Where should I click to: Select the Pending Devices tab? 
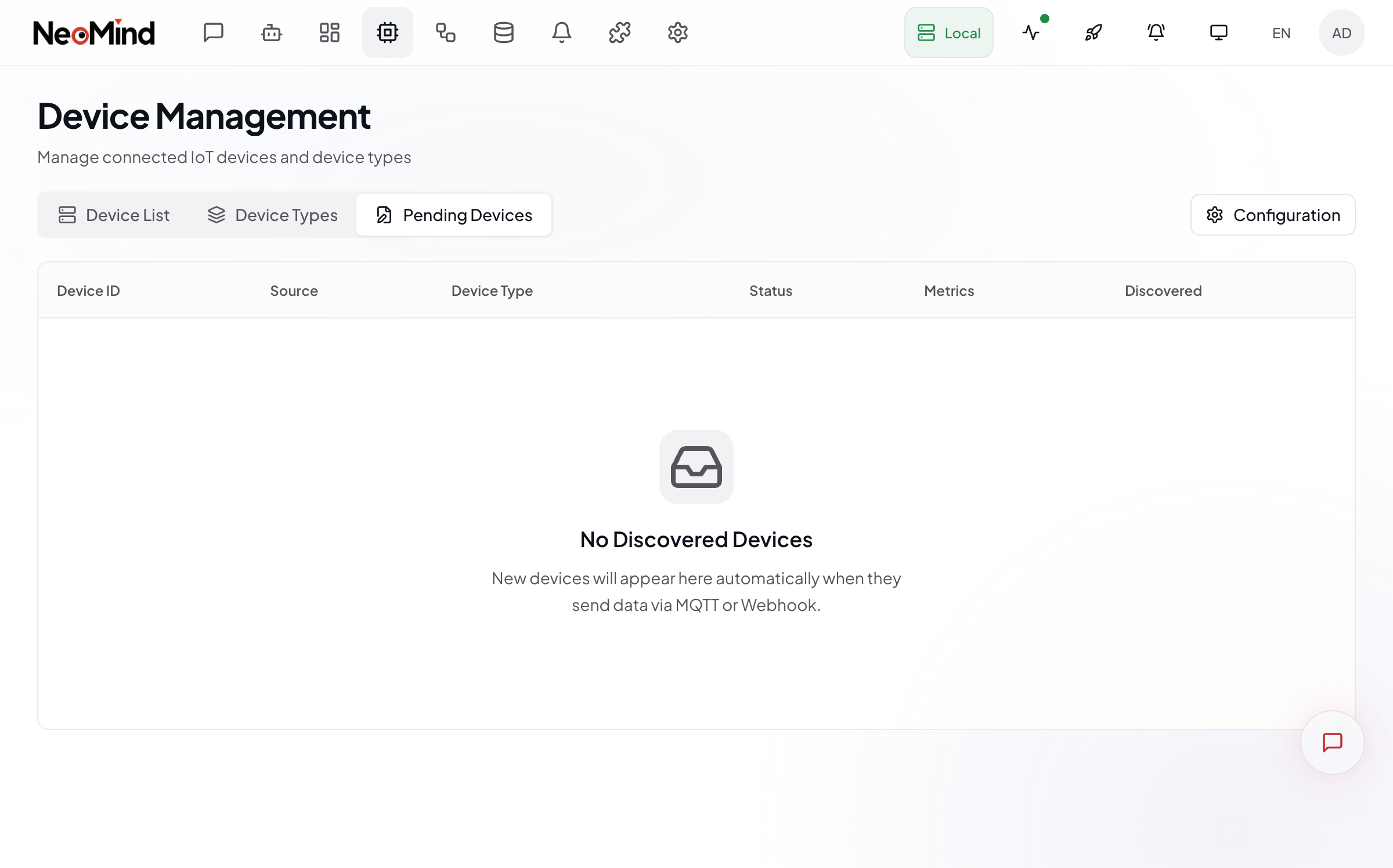tap(454, 215)
